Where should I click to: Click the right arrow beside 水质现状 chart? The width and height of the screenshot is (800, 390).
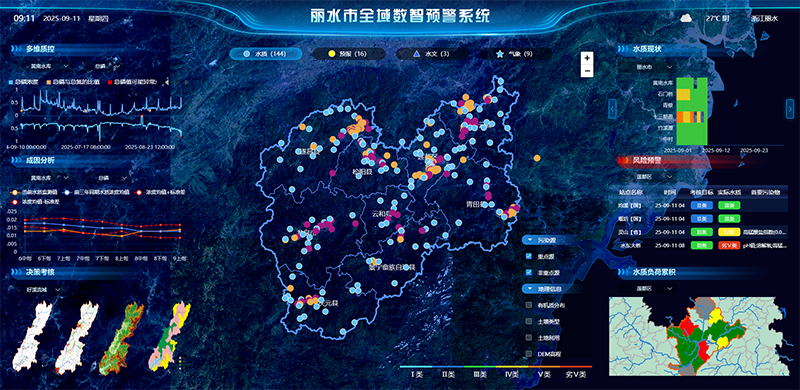[789, 108]
